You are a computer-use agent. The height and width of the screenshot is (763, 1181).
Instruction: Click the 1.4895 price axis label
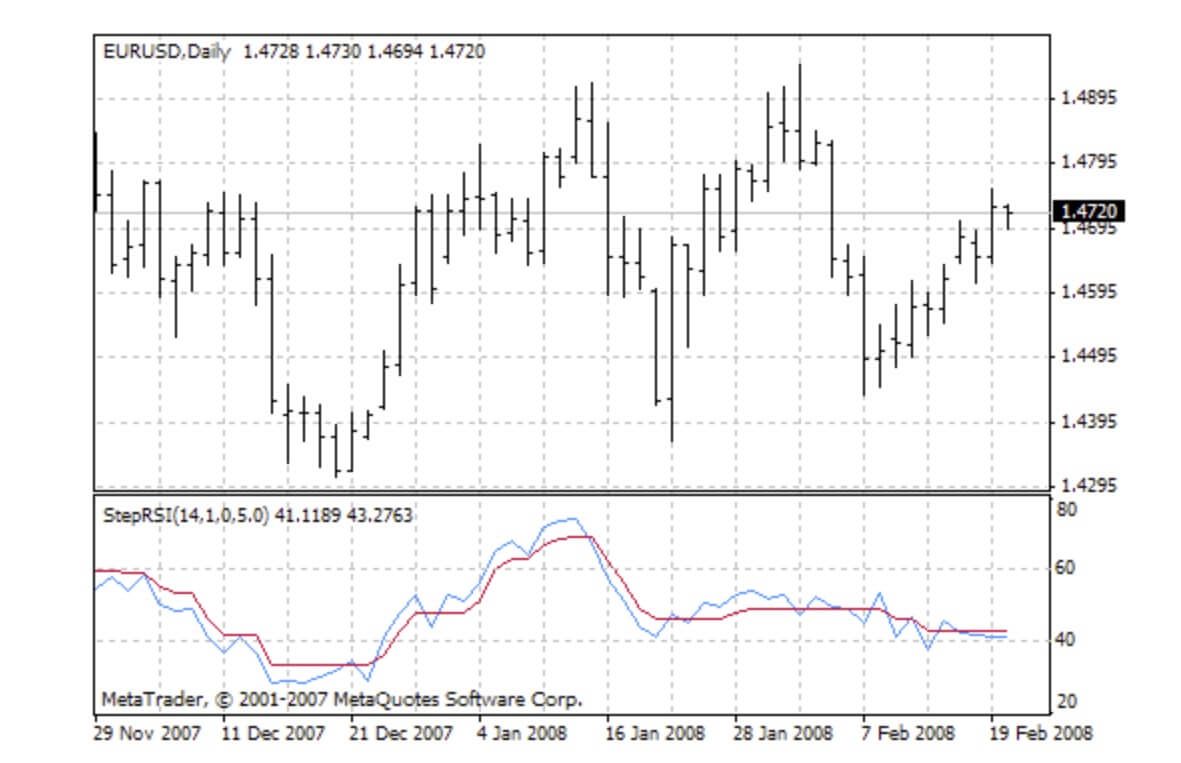point(1088,98)
